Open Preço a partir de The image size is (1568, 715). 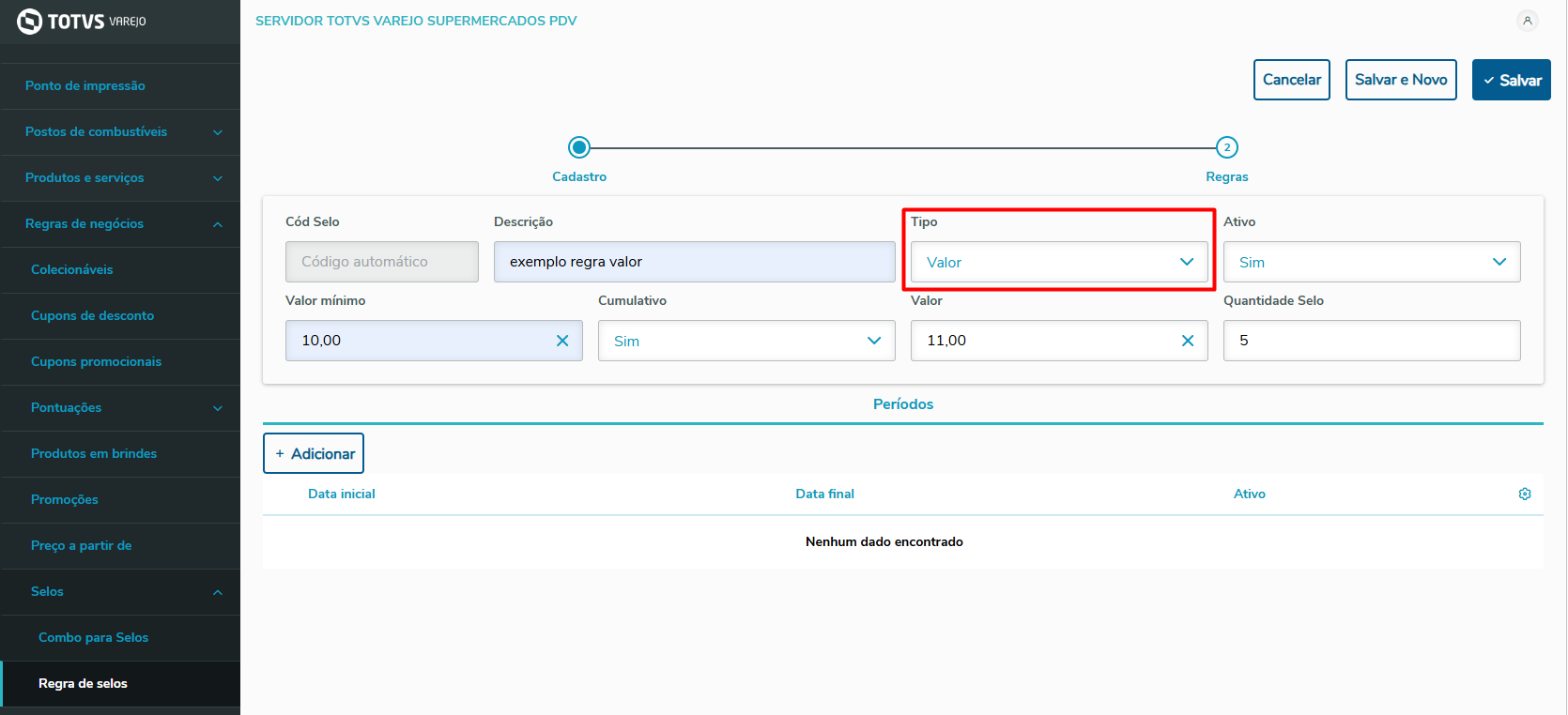[120, 546]
